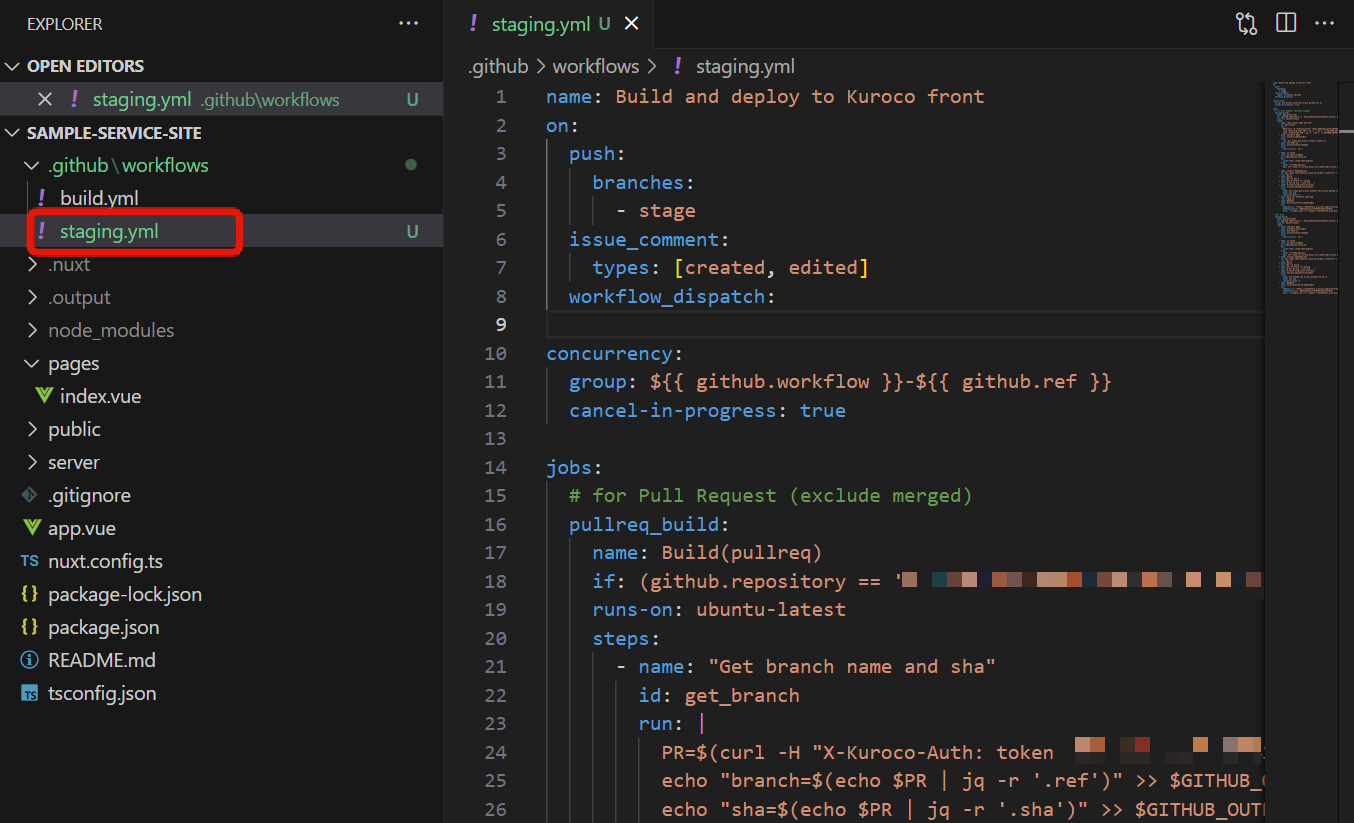Click 'cancel-in-progress' key on line 12

[673, 410]
